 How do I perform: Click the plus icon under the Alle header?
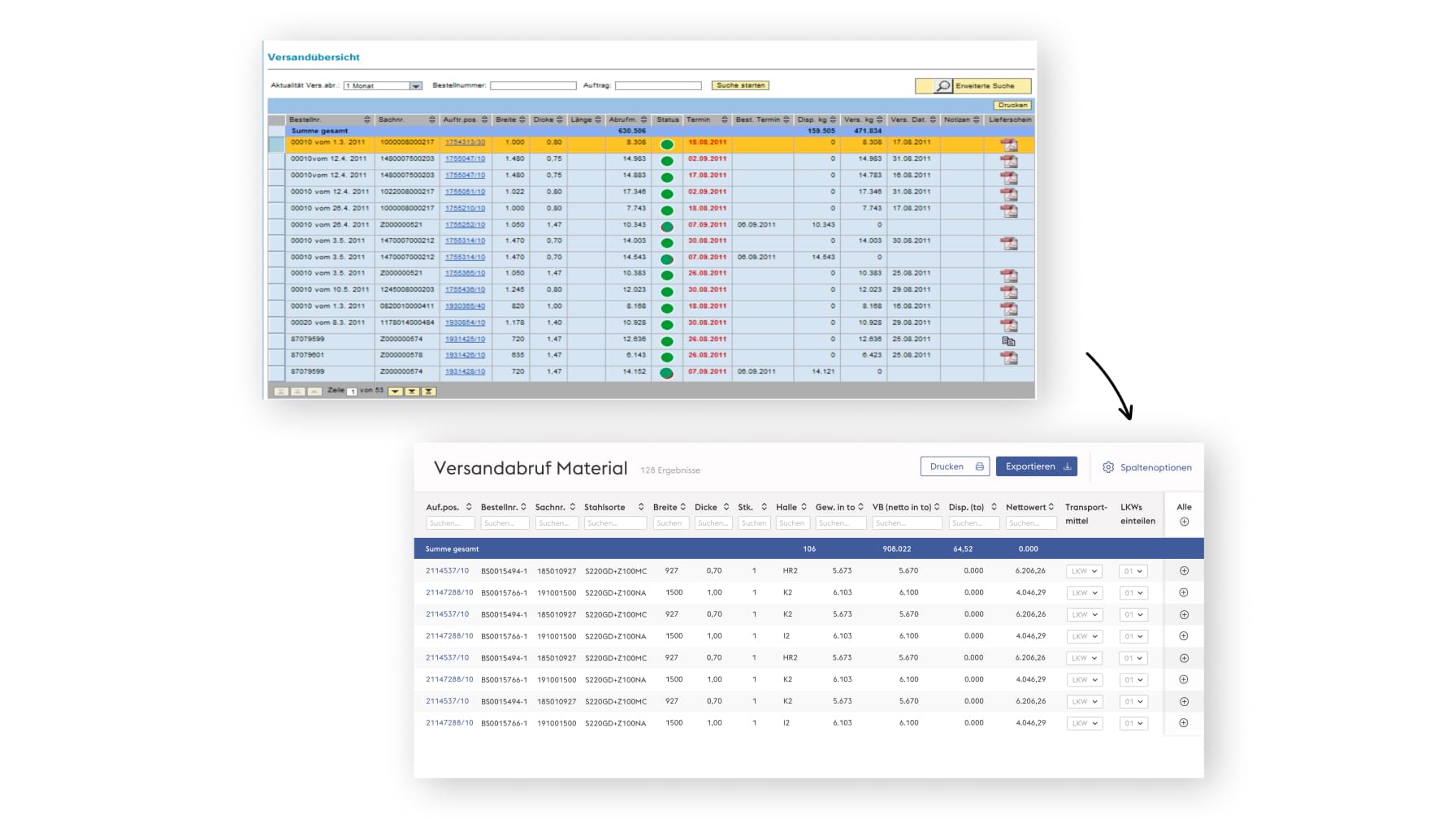tap(1184, 522)
